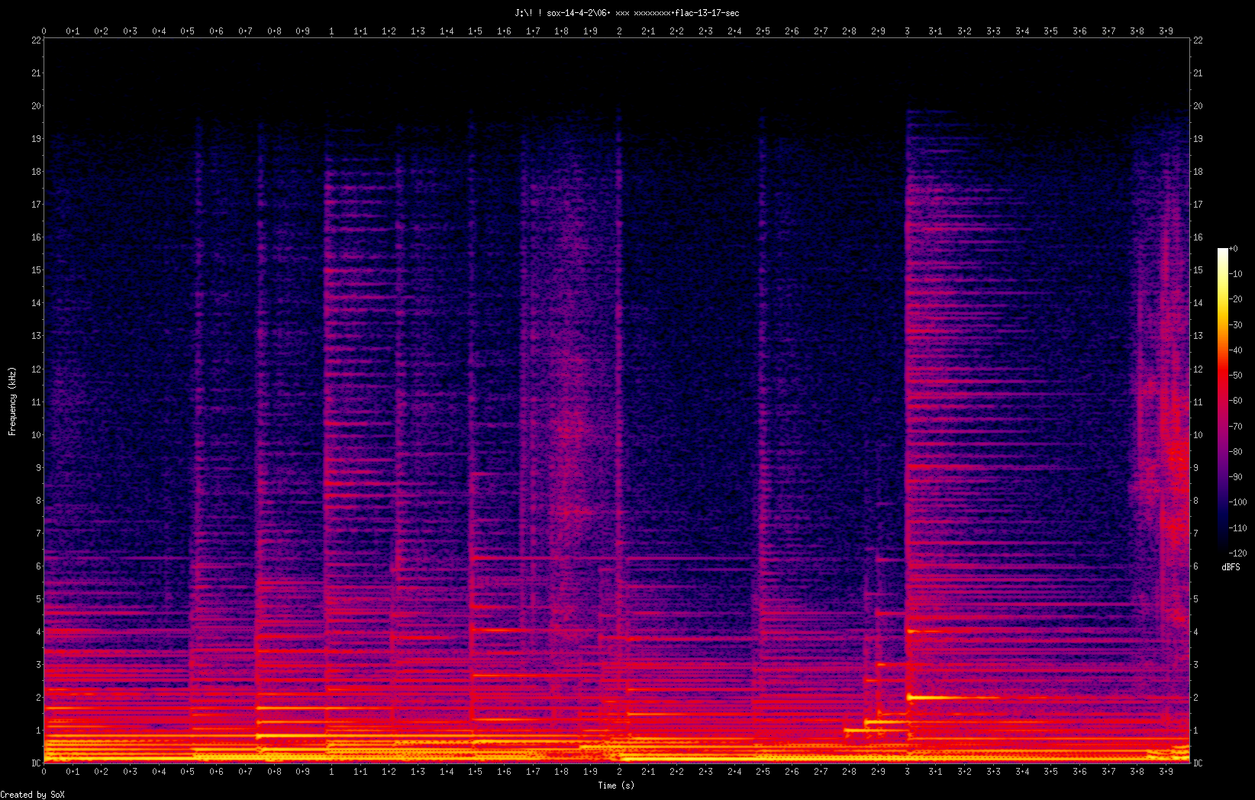The image size is (1255, 800).
Task: Click '19' on the right frequency axis
Action: (x=1199, y=138)
